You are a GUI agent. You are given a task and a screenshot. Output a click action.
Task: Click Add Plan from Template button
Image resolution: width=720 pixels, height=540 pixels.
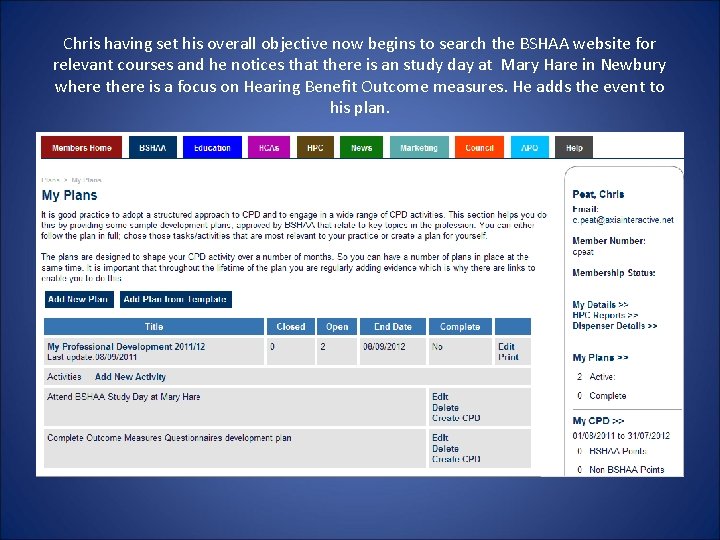coord(175,299)
